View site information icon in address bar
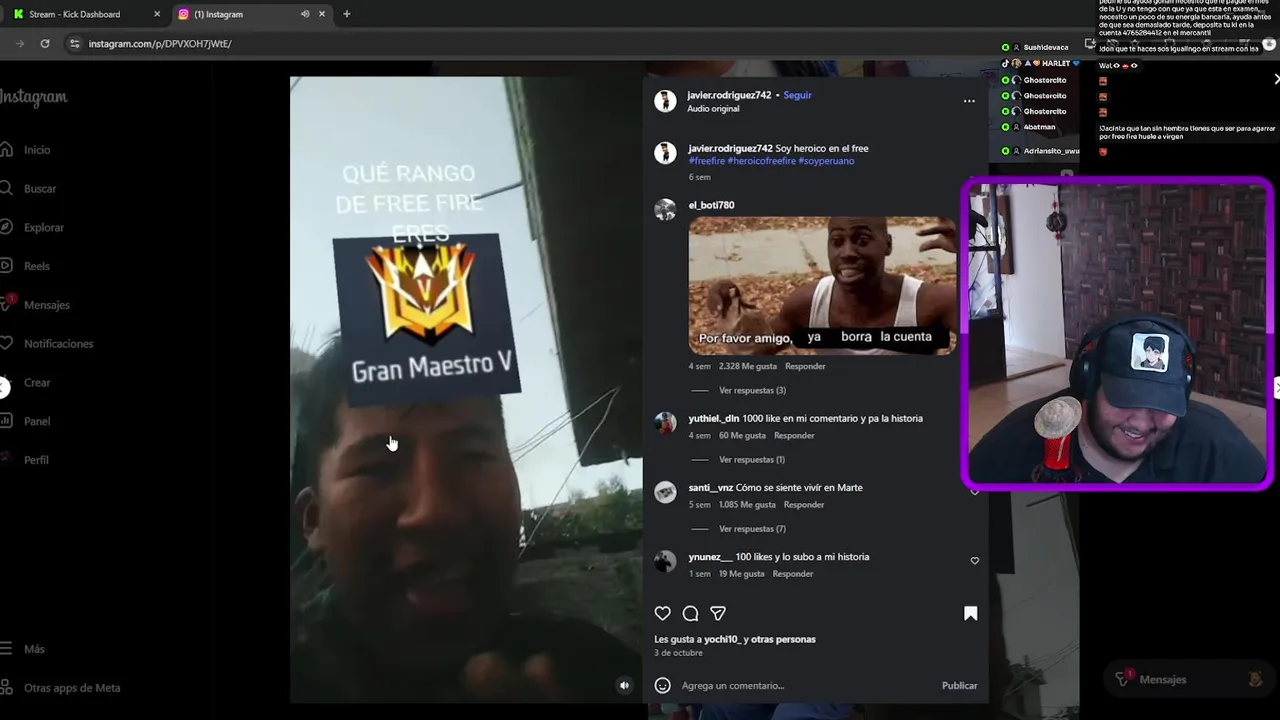Screen dimensions: 1280x720 click(74, 44)
